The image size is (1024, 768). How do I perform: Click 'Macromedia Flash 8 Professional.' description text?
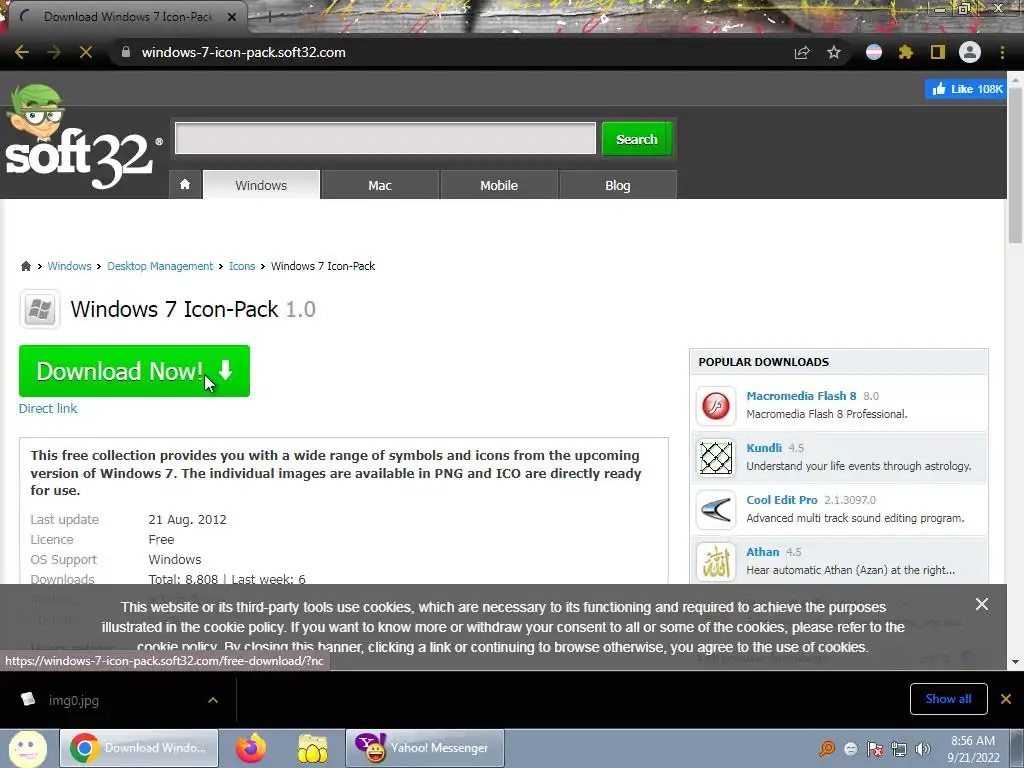point(827,414)
